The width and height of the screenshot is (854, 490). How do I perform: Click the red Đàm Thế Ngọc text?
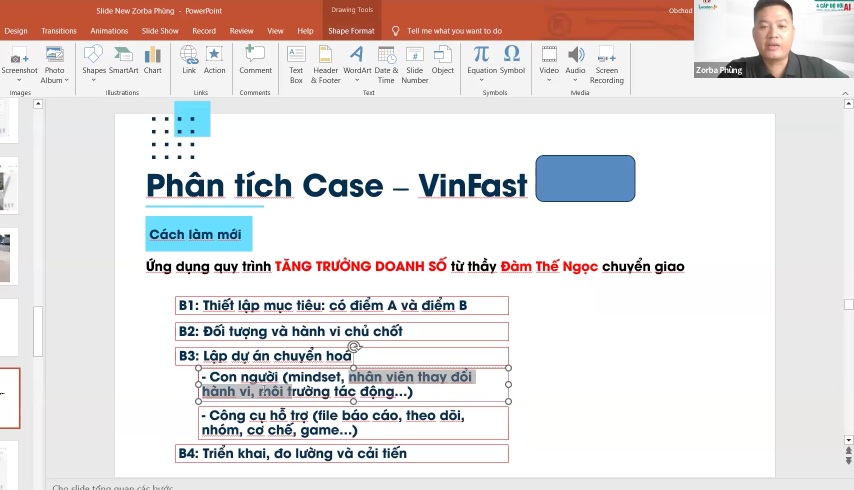[x=549, y=266]
